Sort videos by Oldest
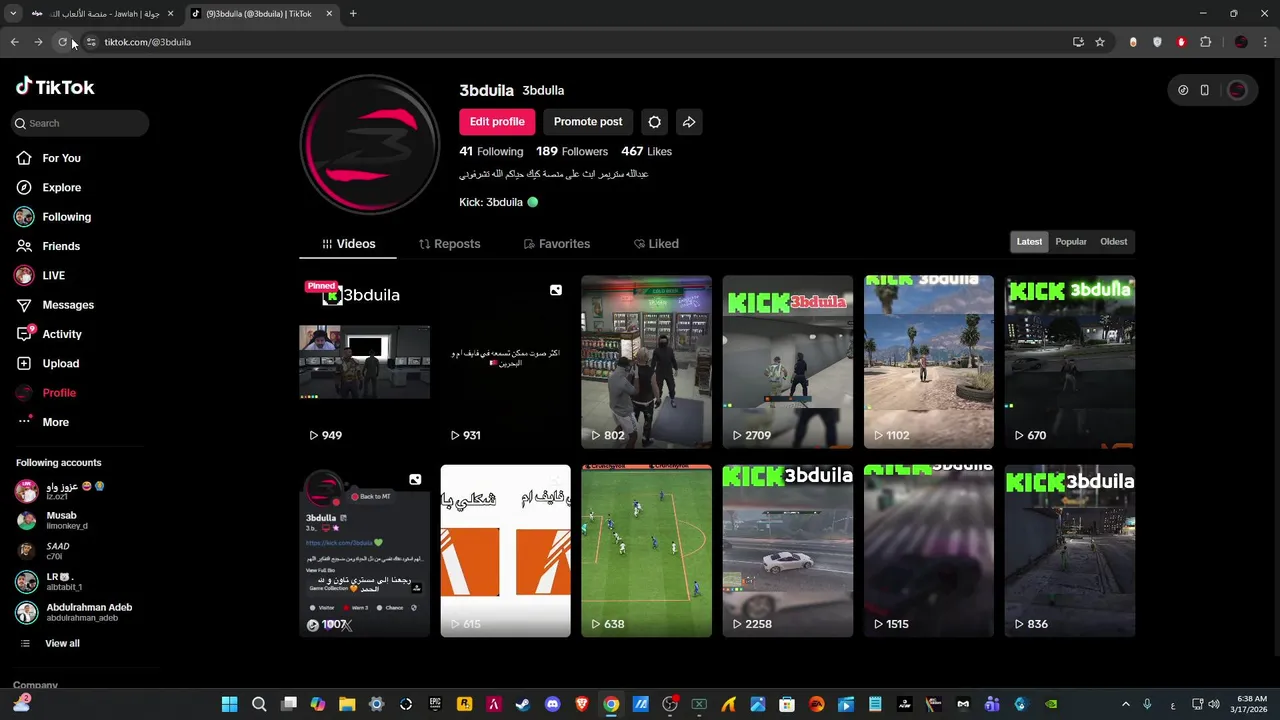The width and height of the screenshot is (1280, 720). click(1113, 242)
